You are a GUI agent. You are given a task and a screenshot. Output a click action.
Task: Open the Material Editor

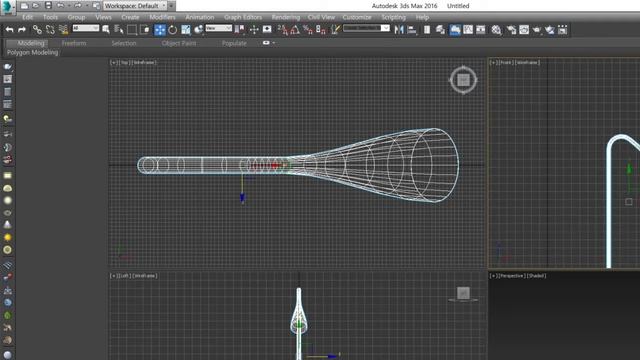(x=496, y=29)
